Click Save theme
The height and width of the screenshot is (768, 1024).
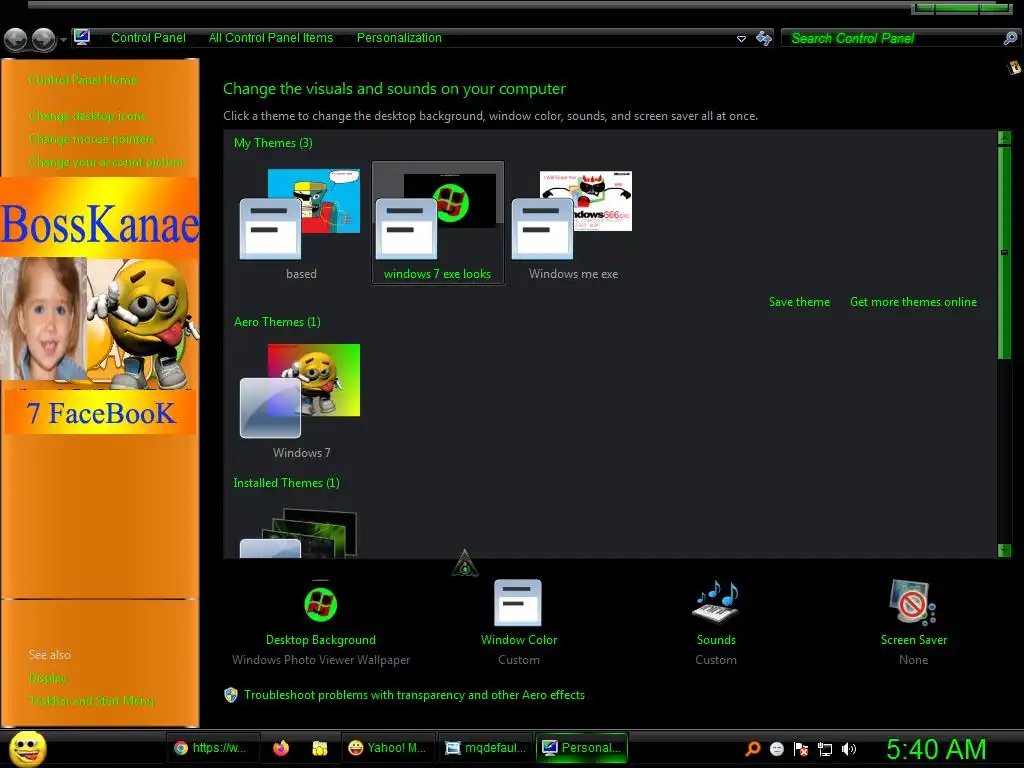799,302
